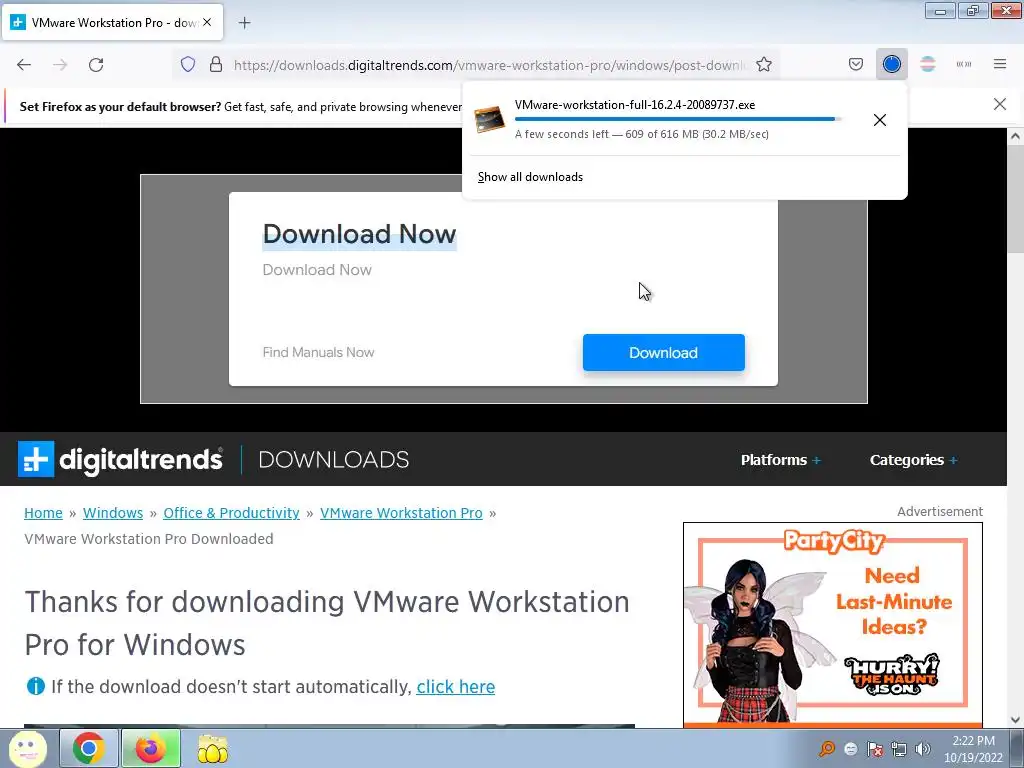The height and width of the screenshot is (768, 1024).
Task: Click the download progress bar
Action: click(x=678, y=119)
